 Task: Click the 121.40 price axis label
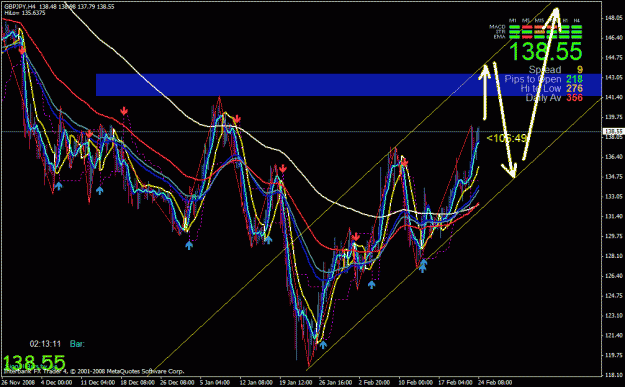click(x=614, y=335)
